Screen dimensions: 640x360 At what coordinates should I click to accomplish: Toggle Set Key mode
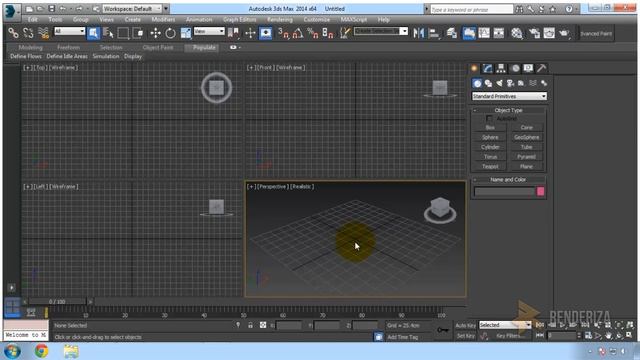click(x=465, y=336)
